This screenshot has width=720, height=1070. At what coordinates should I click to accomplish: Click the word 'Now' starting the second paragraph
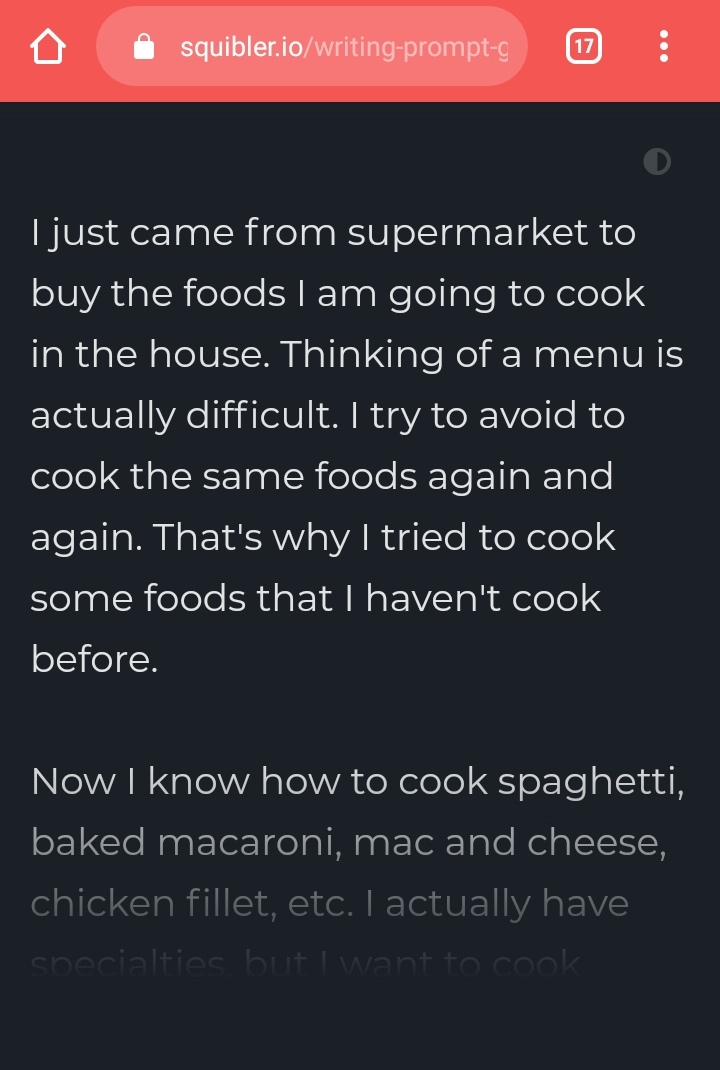(x=73, y=781)
